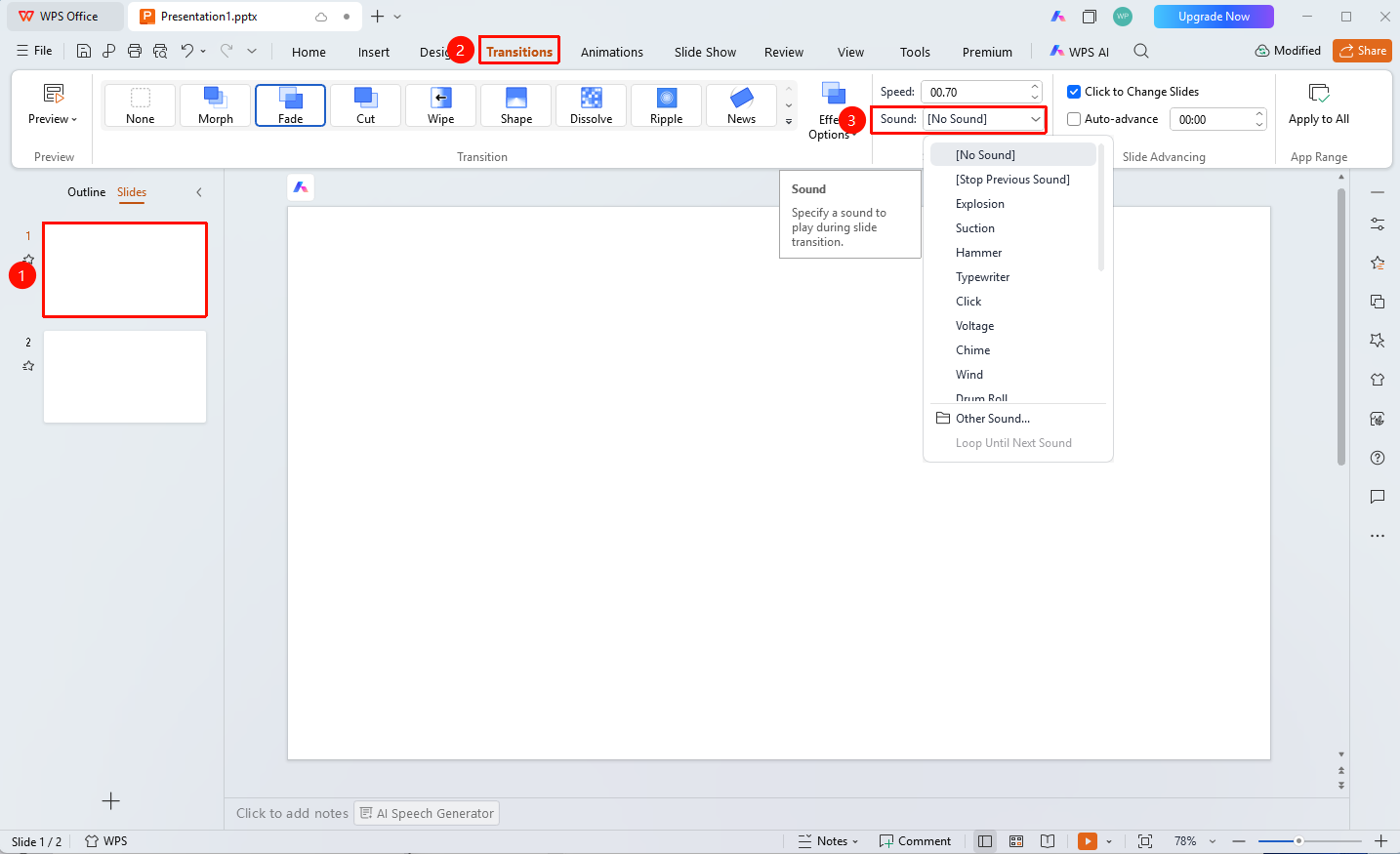1400x854 pixels.
Task: Select the News transition
Action: (x=741, y=105)
